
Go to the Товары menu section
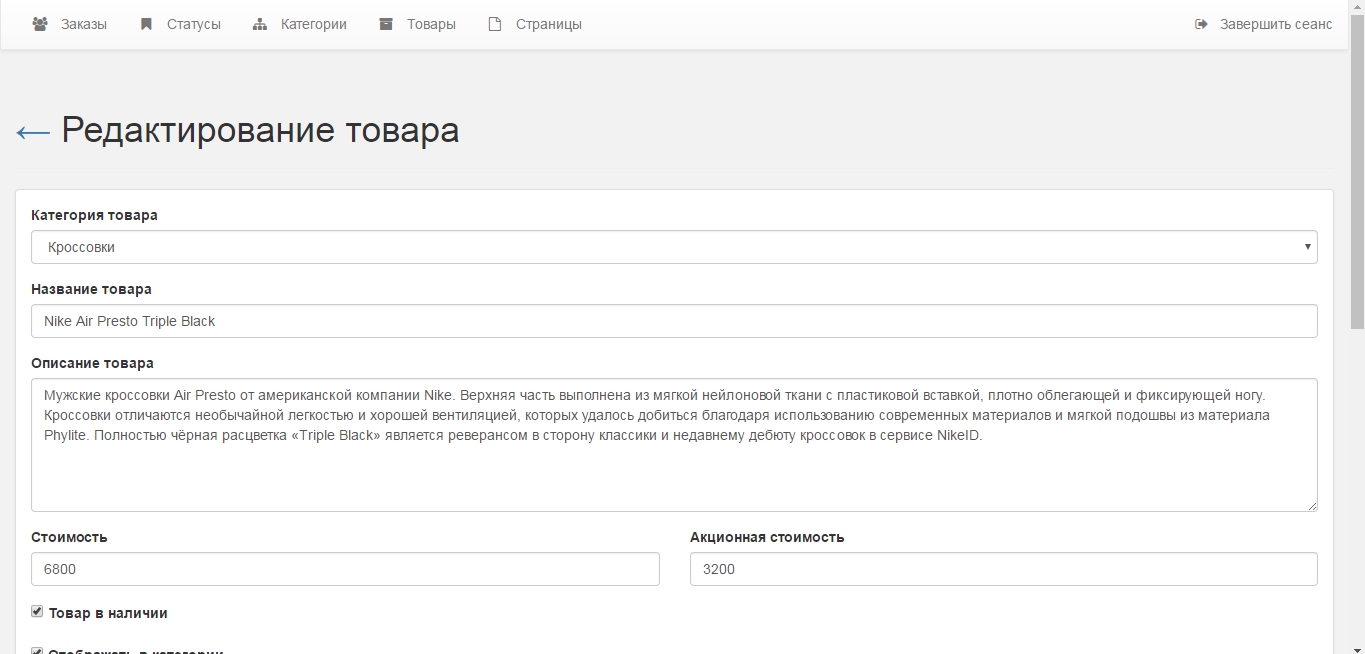431,24
